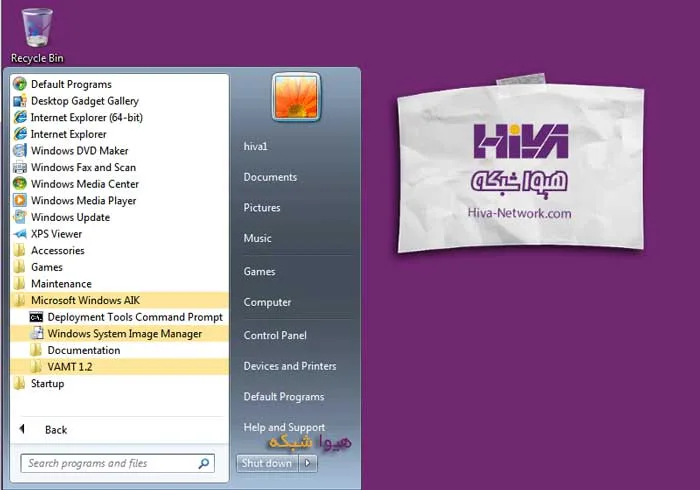Click the Windows System Image Manager icon
Image resolution: width=700 pixels, height=490 pixels.
(x=37, y=333)
